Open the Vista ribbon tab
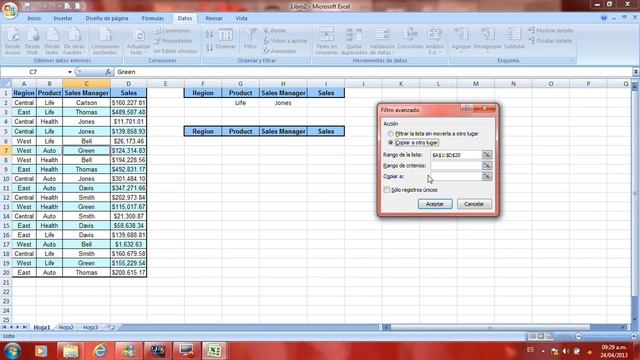Image resolution: width=640 pixels, height=360 pixels. tap(241, 18)
